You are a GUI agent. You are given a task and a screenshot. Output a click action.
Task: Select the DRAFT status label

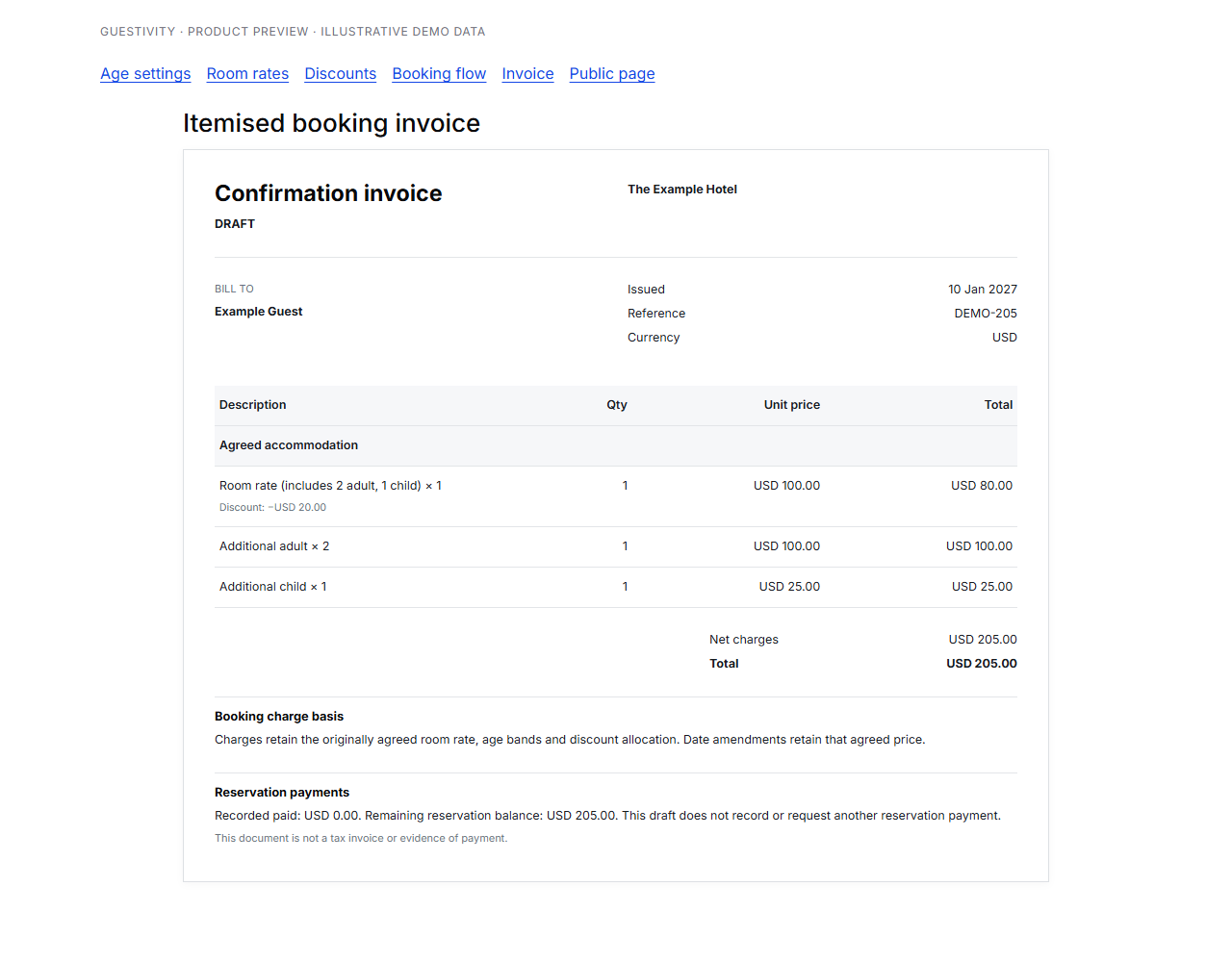point(235,224)
